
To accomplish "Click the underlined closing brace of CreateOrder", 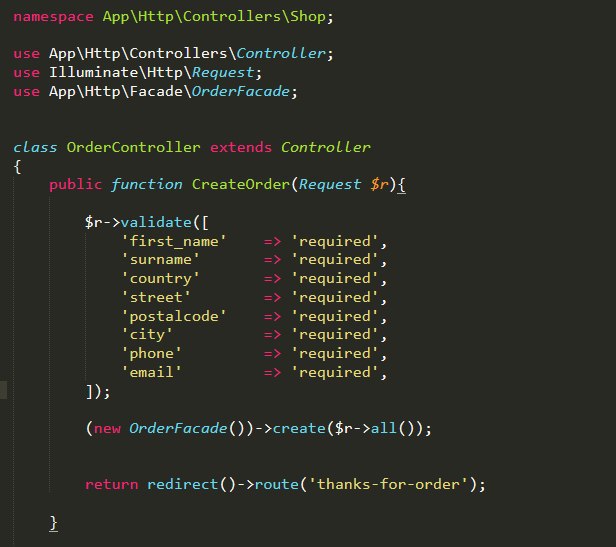I will coord(53,524).
